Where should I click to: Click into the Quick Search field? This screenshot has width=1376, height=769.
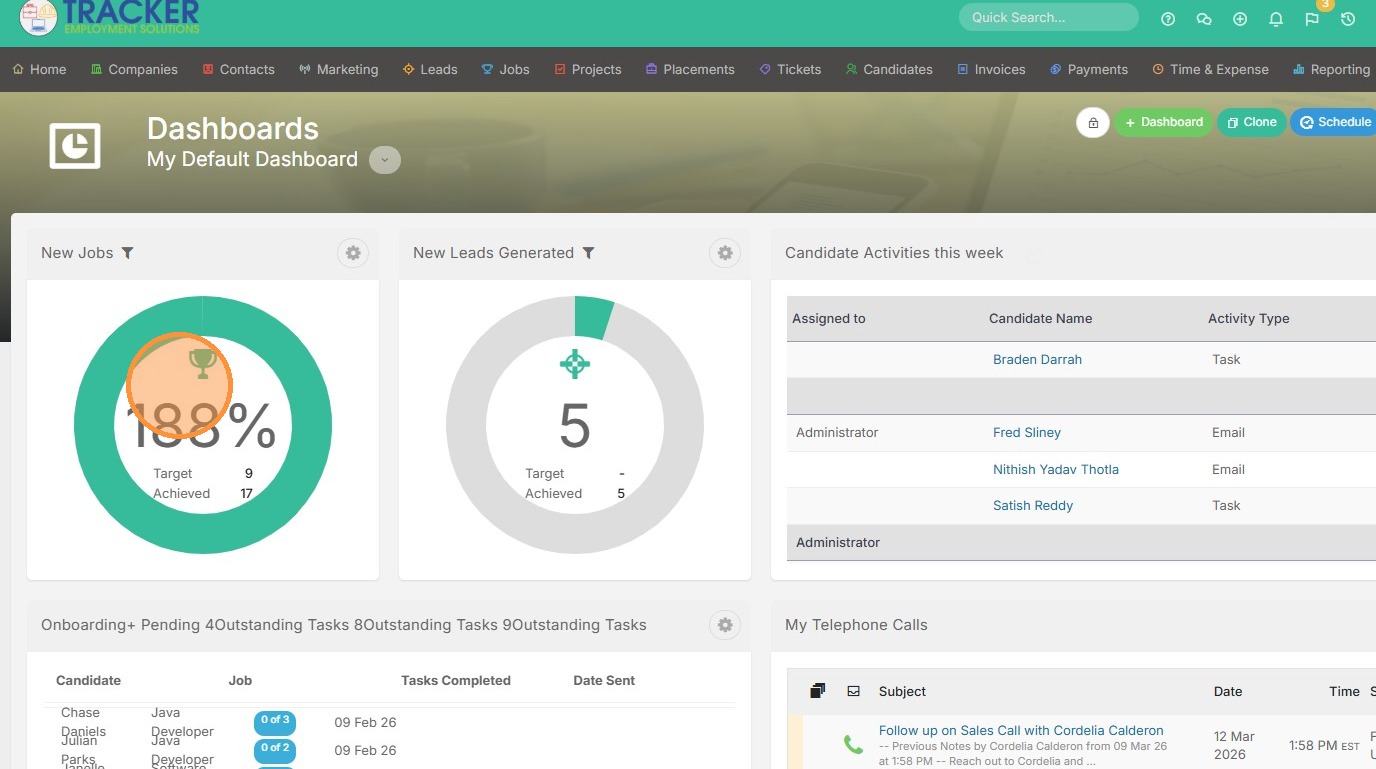pos(1048,17)
